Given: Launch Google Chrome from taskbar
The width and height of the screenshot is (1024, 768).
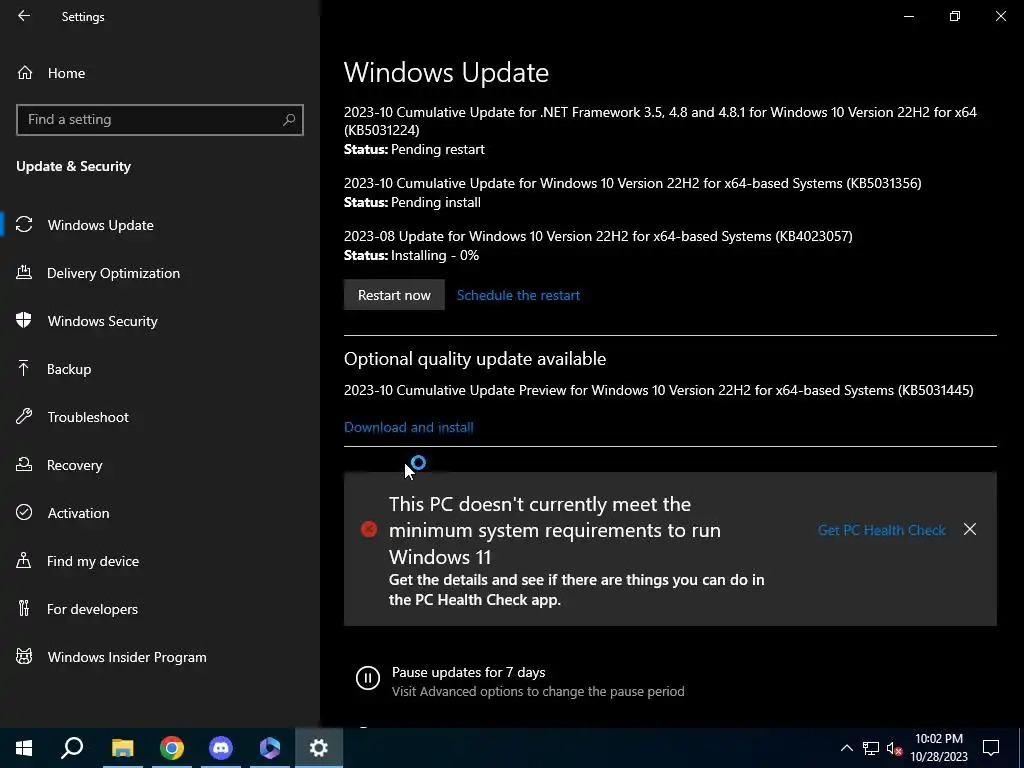Looking at the screenshot, I should pyautogui.click(x=172, y=748).
